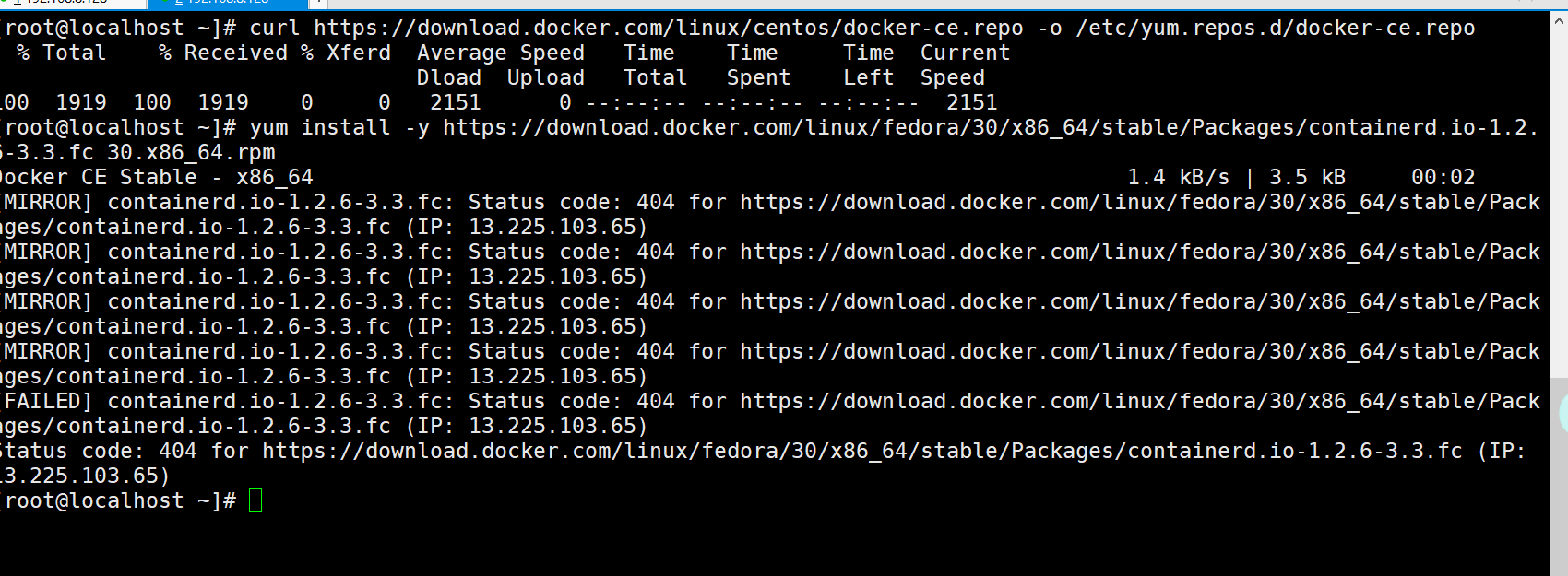Click the green connection dot on first tab
The image size is (1568, 576).
(x=6, y=3)
